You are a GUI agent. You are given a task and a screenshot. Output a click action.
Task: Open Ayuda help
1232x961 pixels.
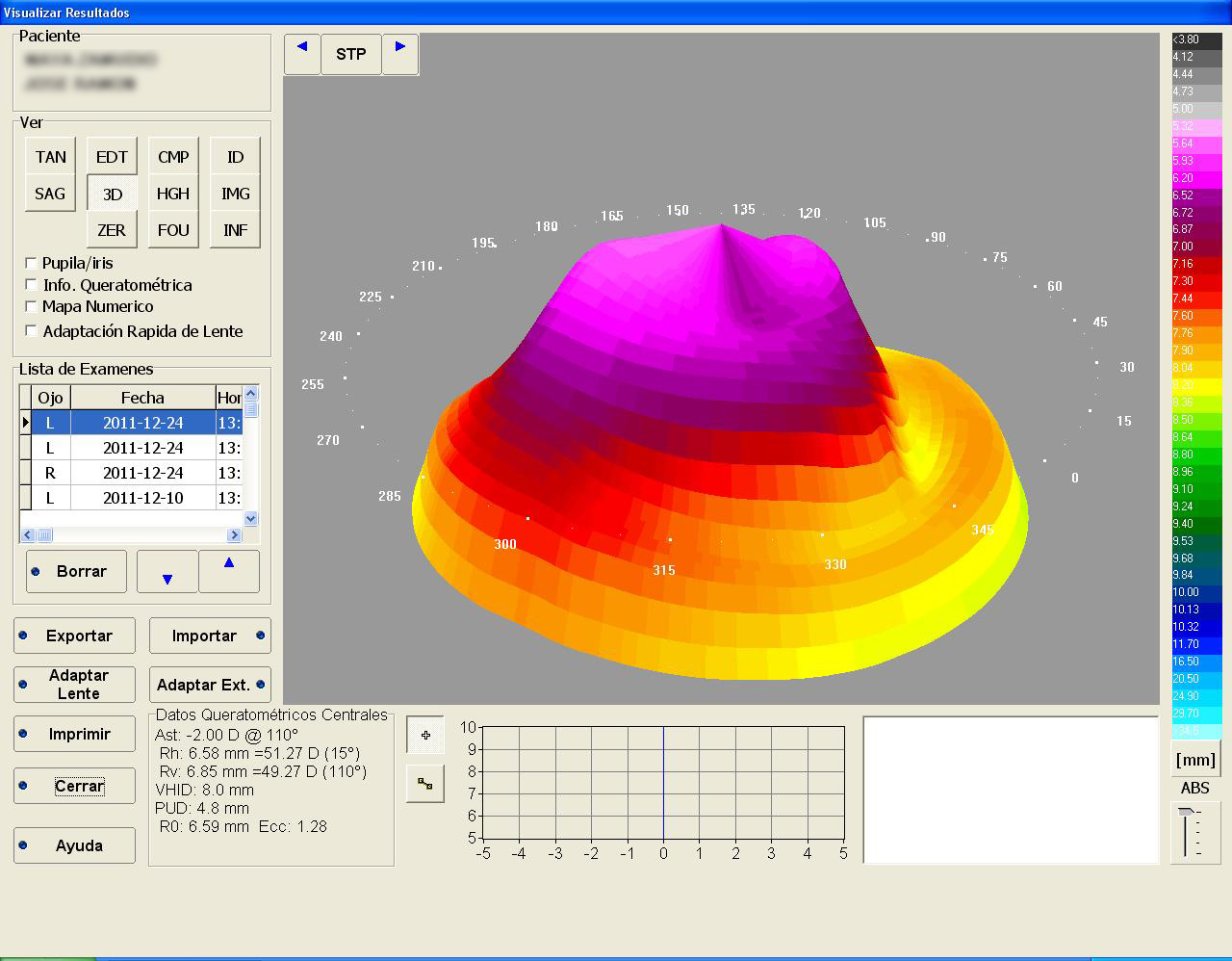click(x=74, y=845)
